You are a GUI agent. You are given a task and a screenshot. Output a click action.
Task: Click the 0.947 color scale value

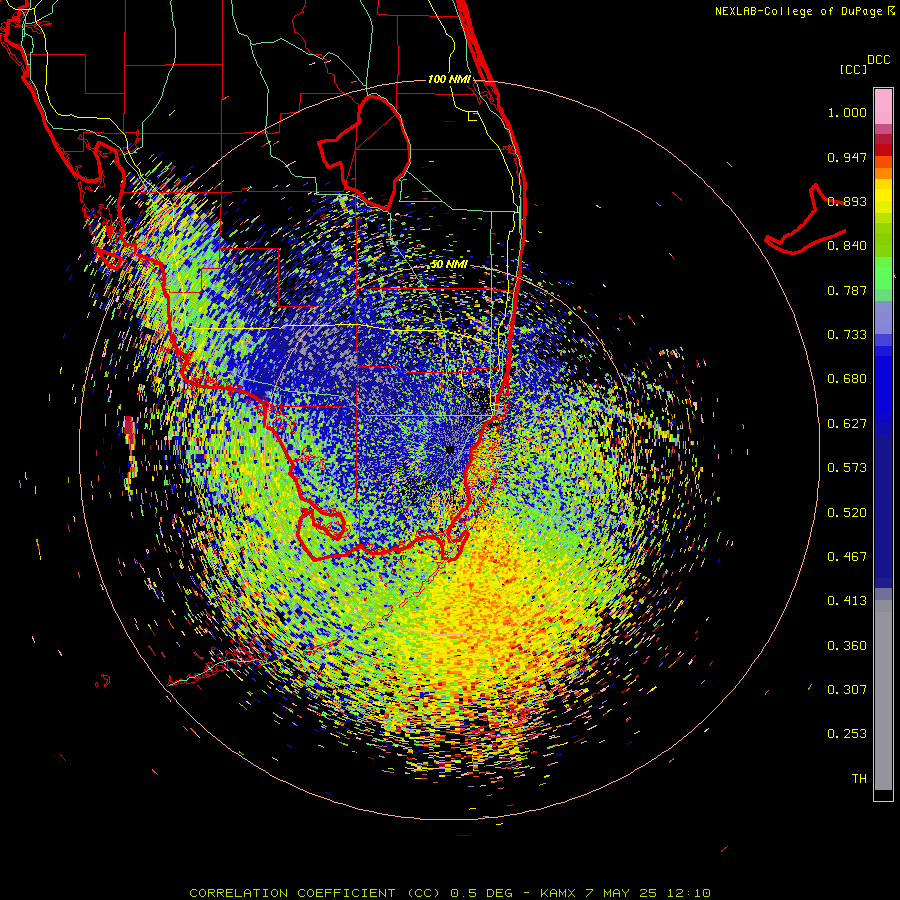click(847, 157)
